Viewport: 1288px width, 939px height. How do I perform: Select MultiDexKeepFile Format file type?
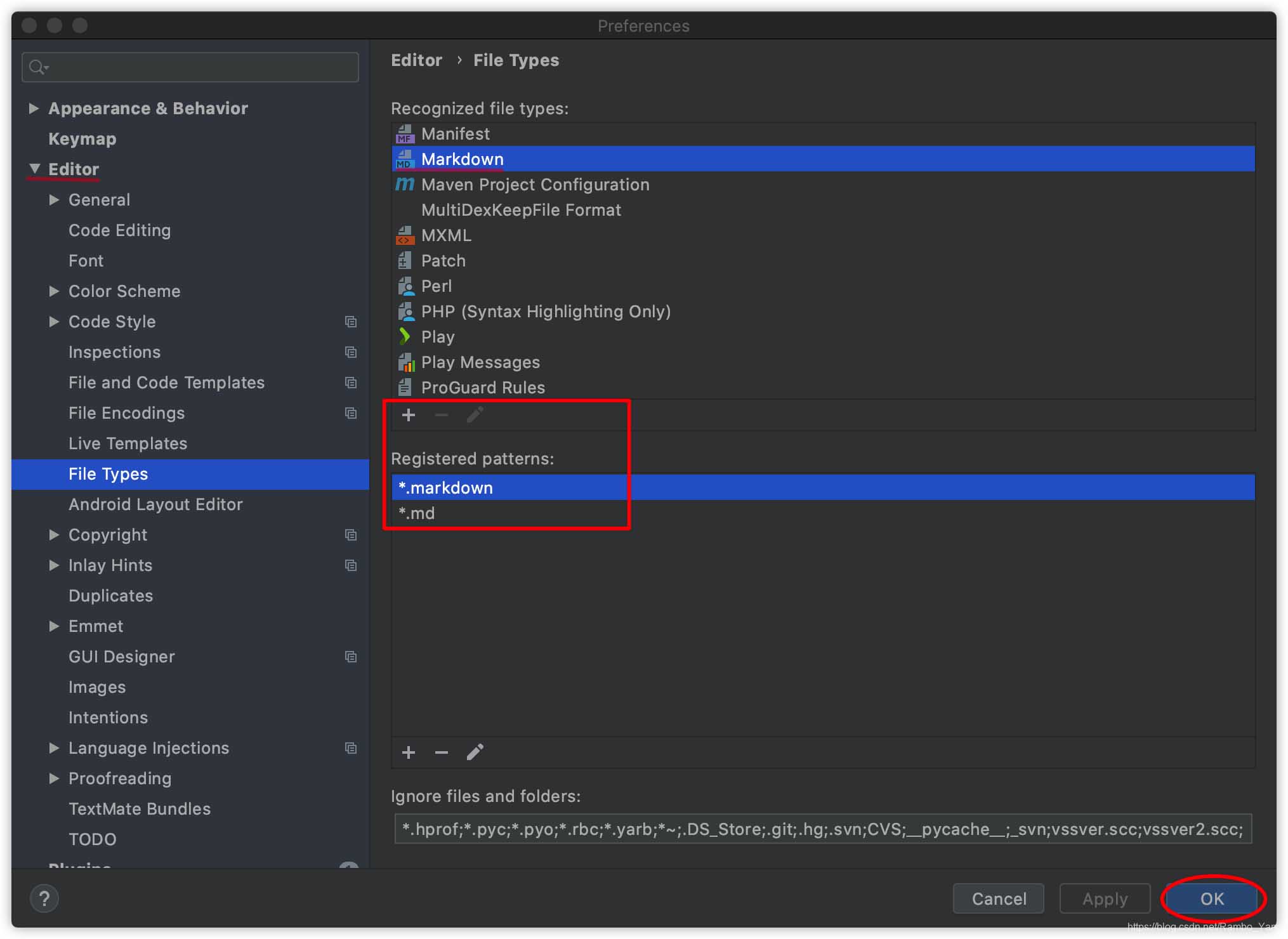[823, 210]
